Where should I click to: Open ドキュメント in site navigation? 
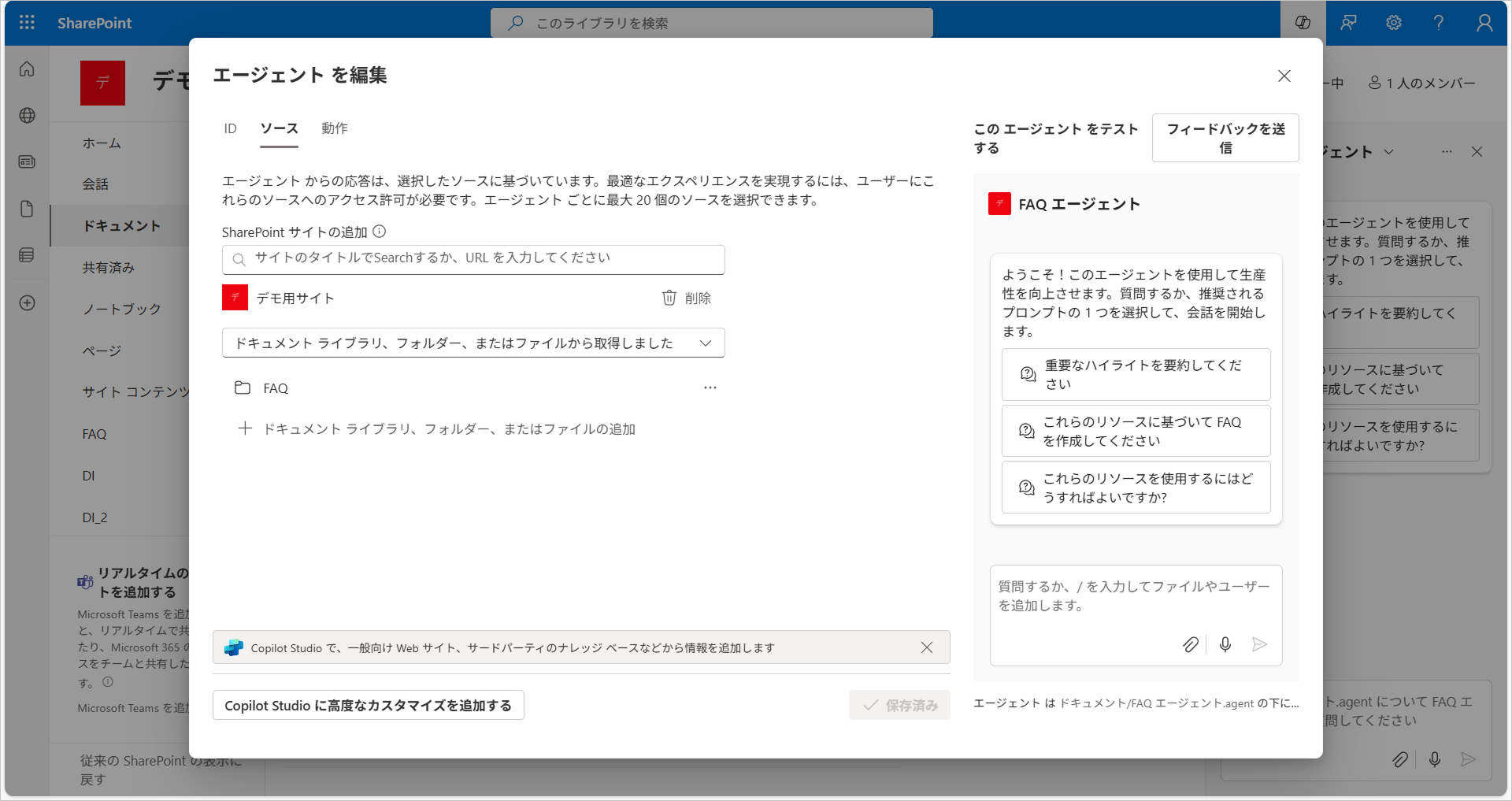(122, 226)
